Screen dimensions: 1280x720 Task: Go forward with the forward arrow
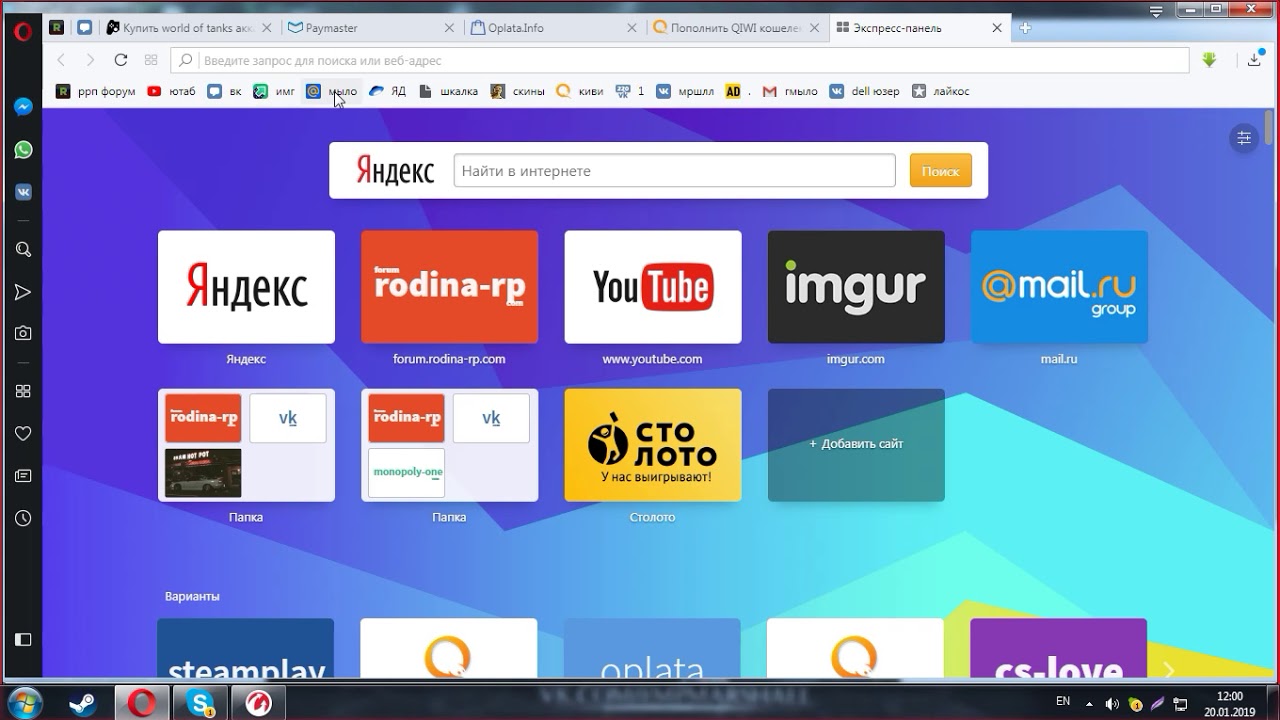coord(90,60)
